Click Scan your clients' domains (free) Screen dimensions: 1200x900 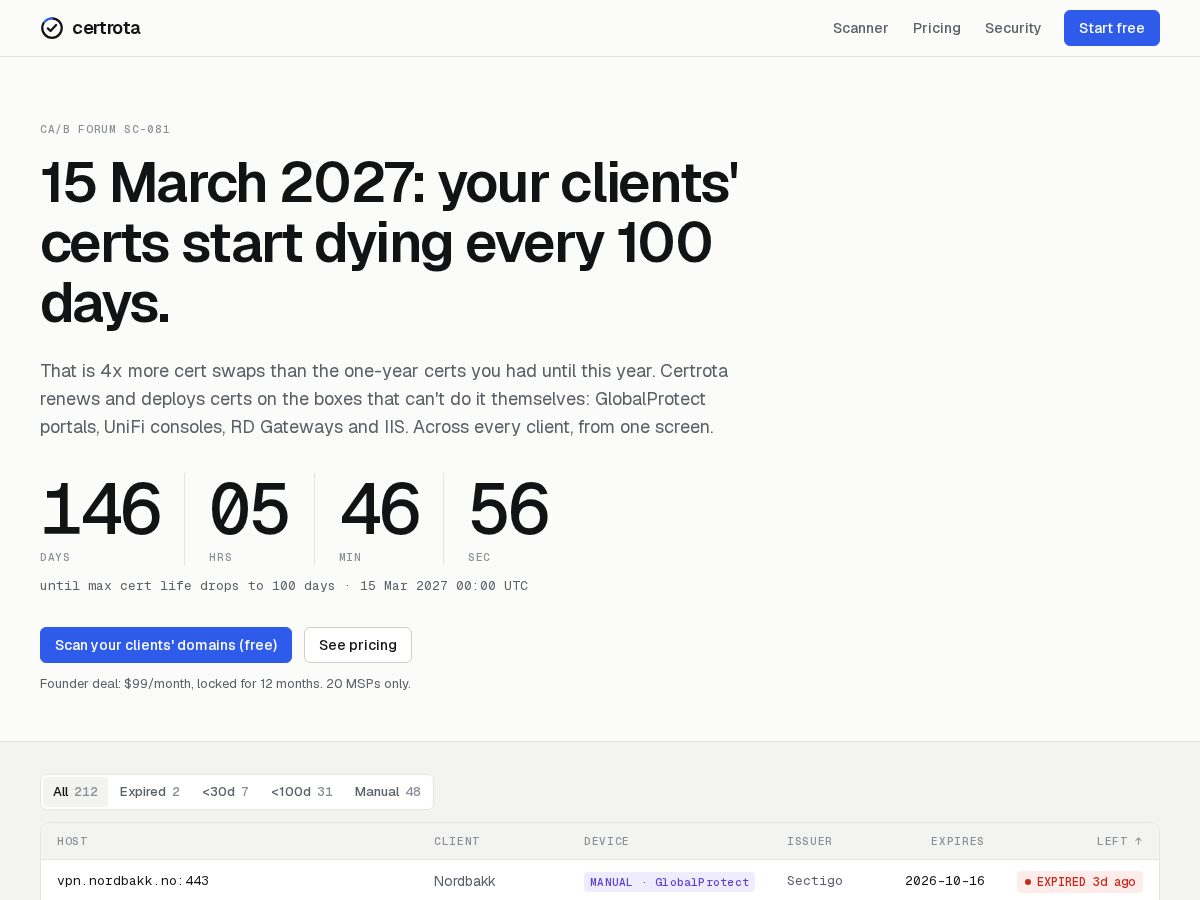click(166, 645)
